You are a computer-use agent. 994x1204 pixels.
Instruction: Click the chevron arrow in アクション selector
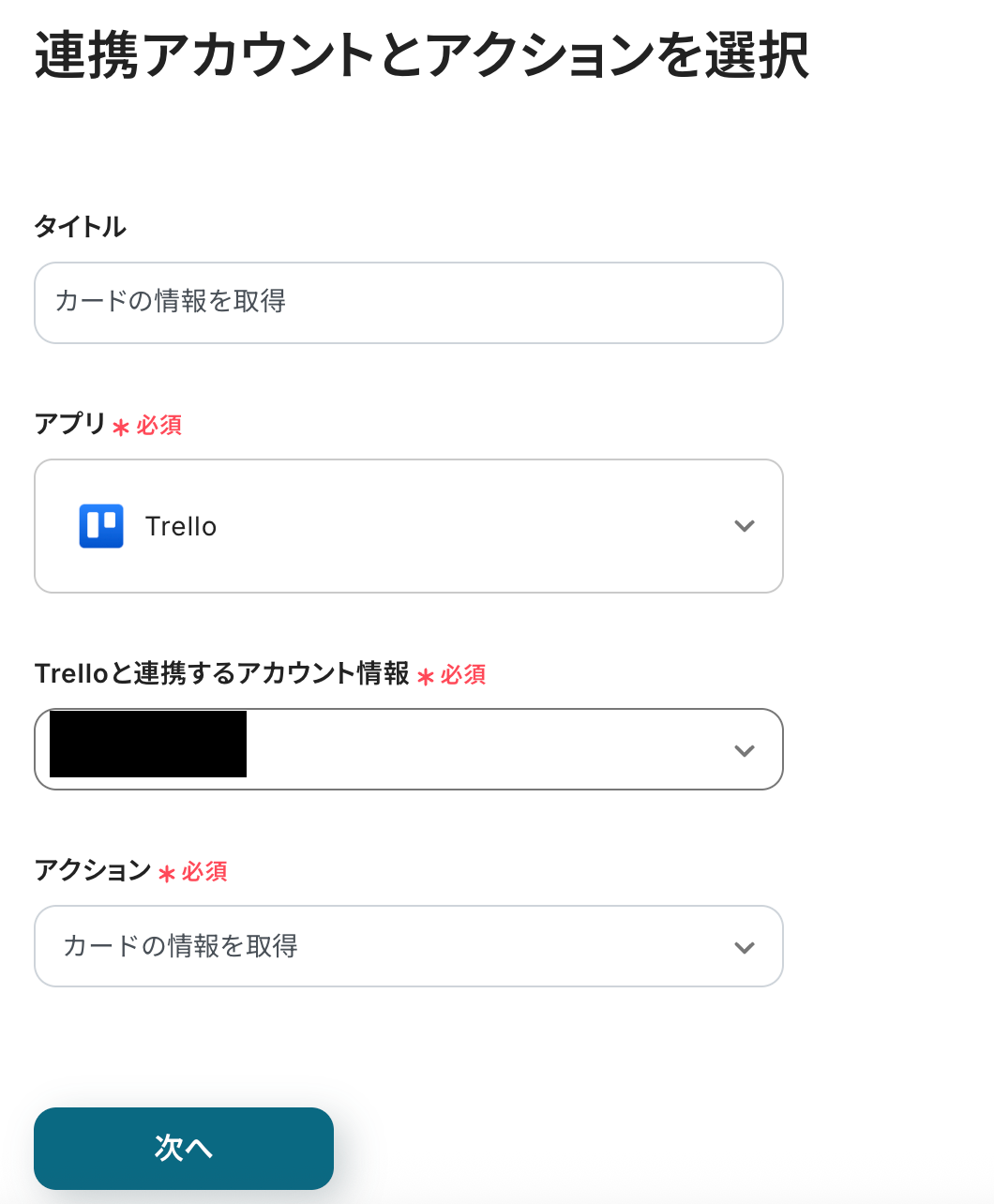pyautogui.click(x=745, y=947)
